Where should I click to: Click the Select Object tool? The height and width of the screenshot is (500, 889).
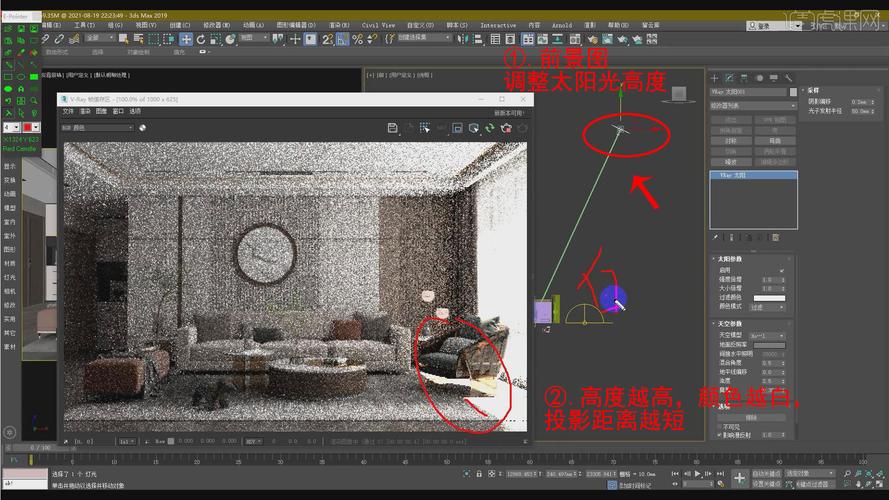pyautogui.click(x=123, y=39)
